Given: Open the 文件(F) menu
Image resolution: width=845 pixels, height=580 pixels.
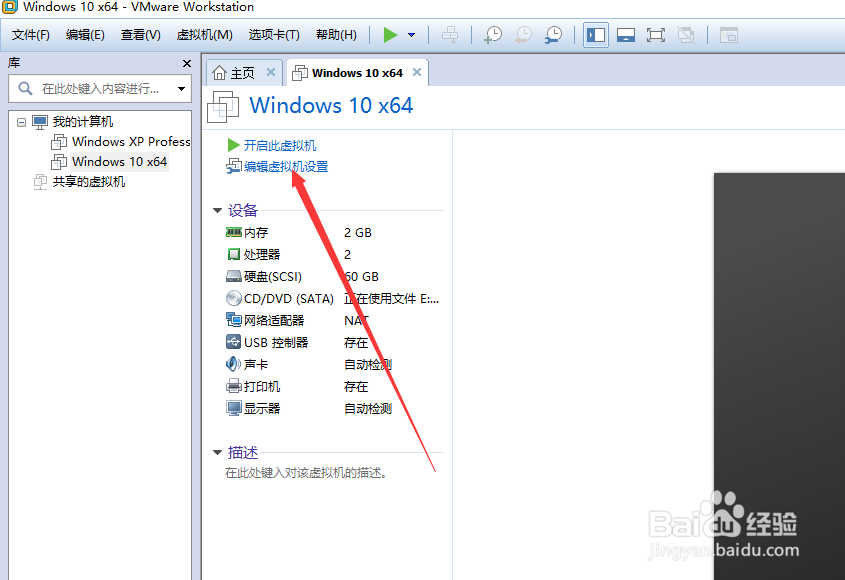Looking at the screenshot, I should [31, 35].
